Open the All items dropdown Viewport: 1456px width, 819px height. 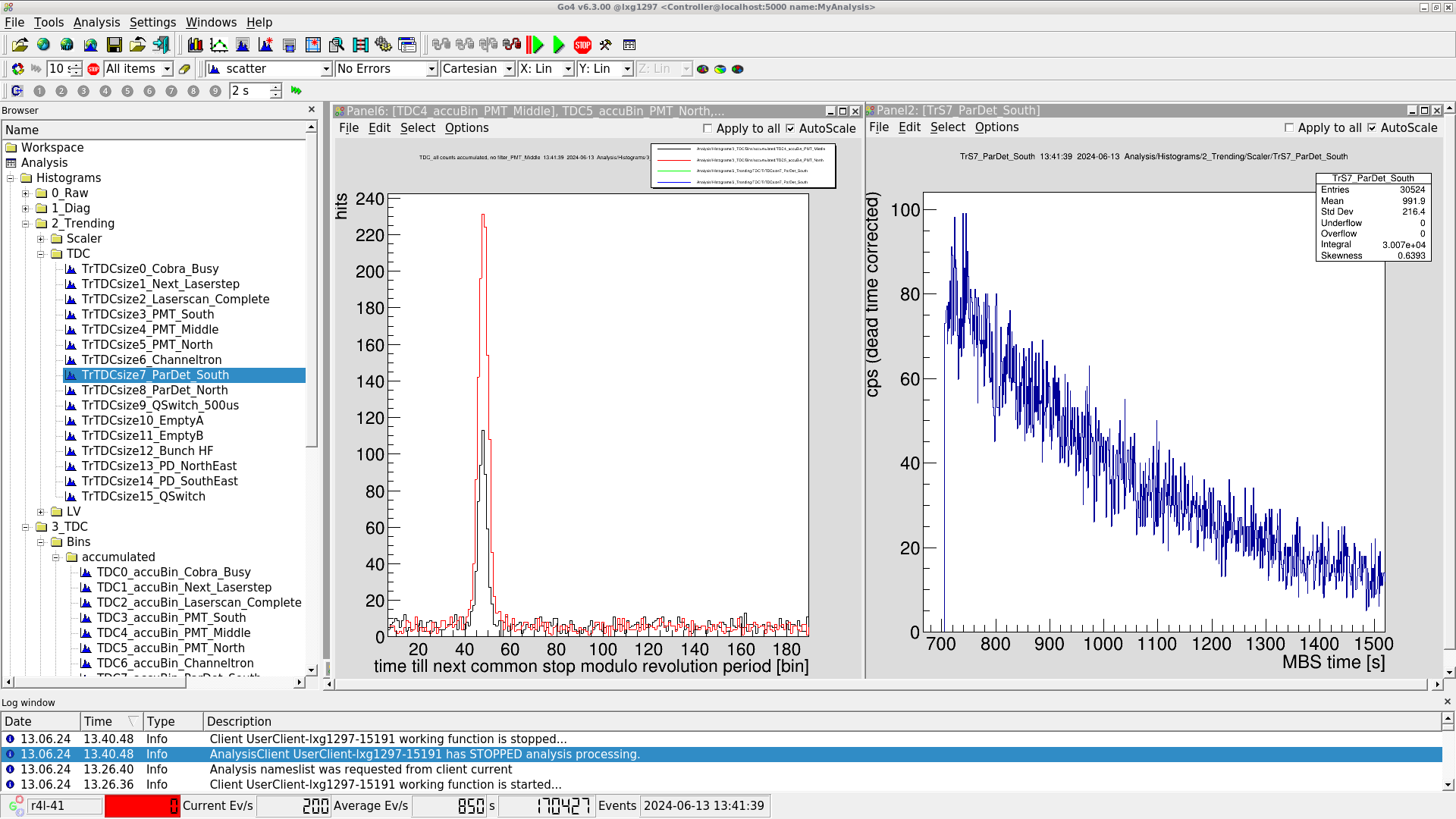[138, 69]
